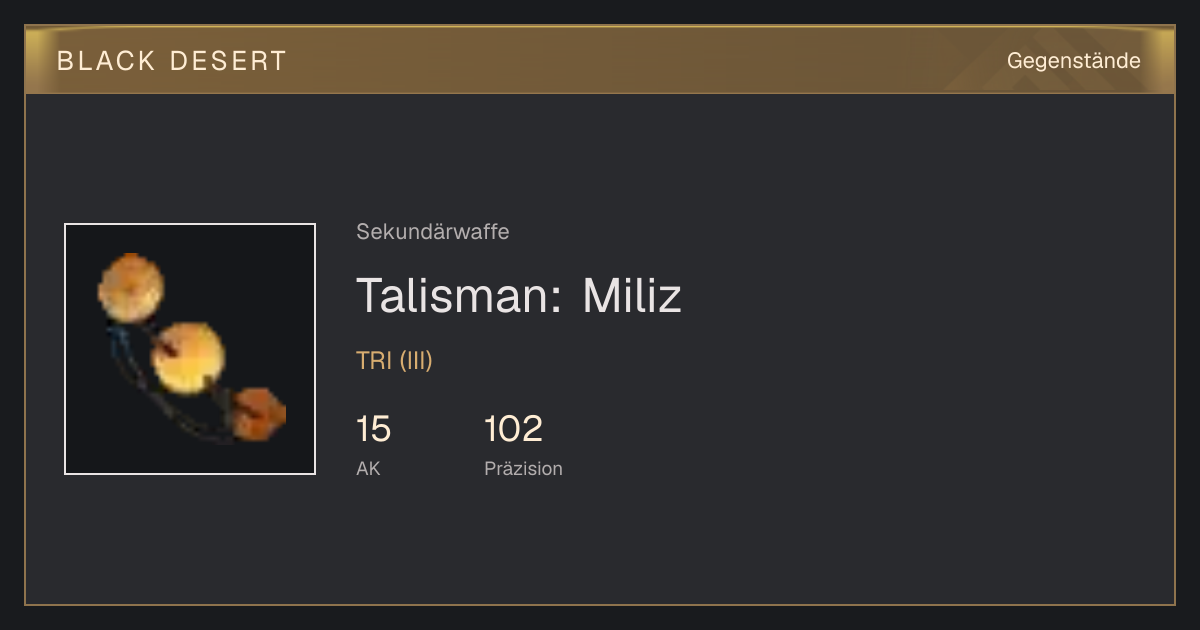Click the AK stat label
Image resolution: width=1200 pixels, height=630 pixels.
pos(368,468)
